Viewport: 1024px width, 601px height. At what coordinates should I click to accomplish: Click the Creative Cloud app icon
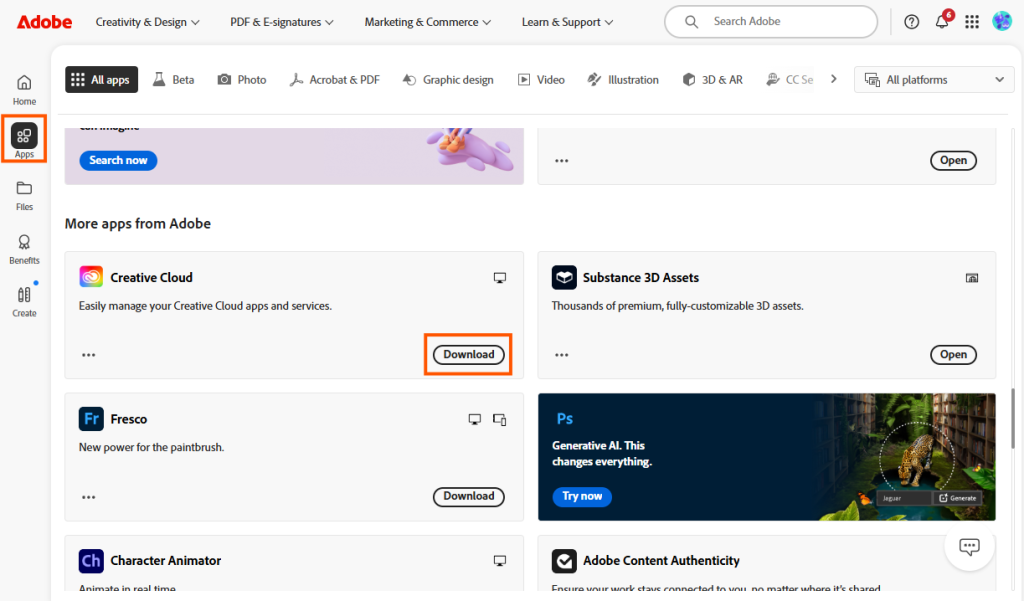91,276
